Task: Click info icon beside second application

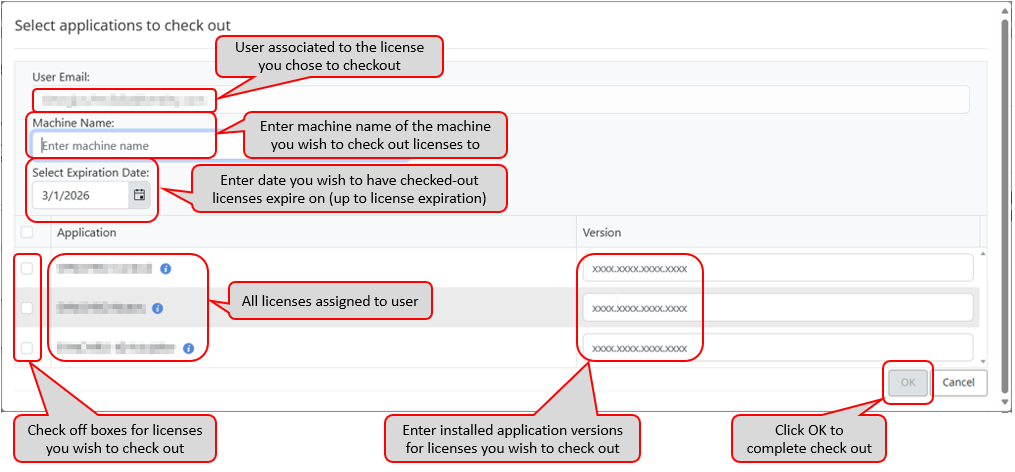Action: point(158,308)
